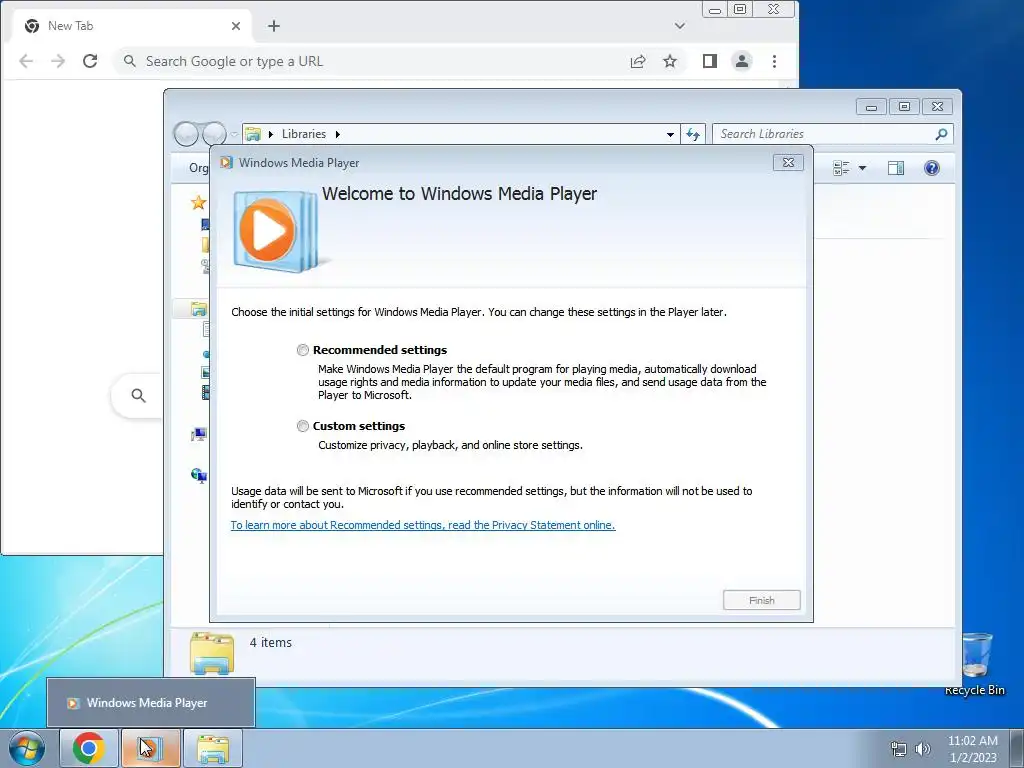The image size is (1024, 768).
Task: Open a new Chrome tab
Action: coord(274,26)
